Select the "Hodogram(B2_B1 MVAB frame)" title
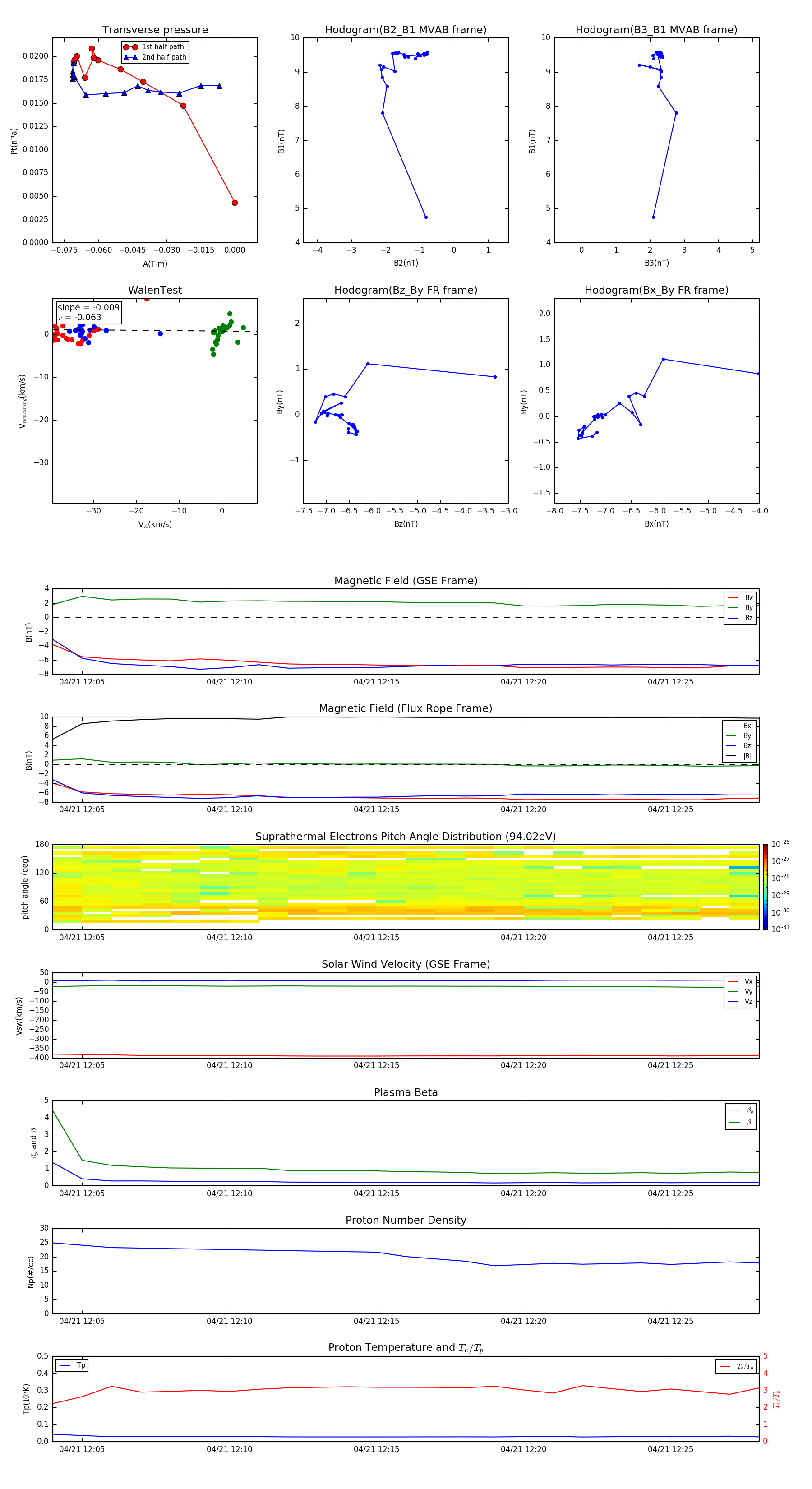812x1489 pixels. (x=406, y=30)
